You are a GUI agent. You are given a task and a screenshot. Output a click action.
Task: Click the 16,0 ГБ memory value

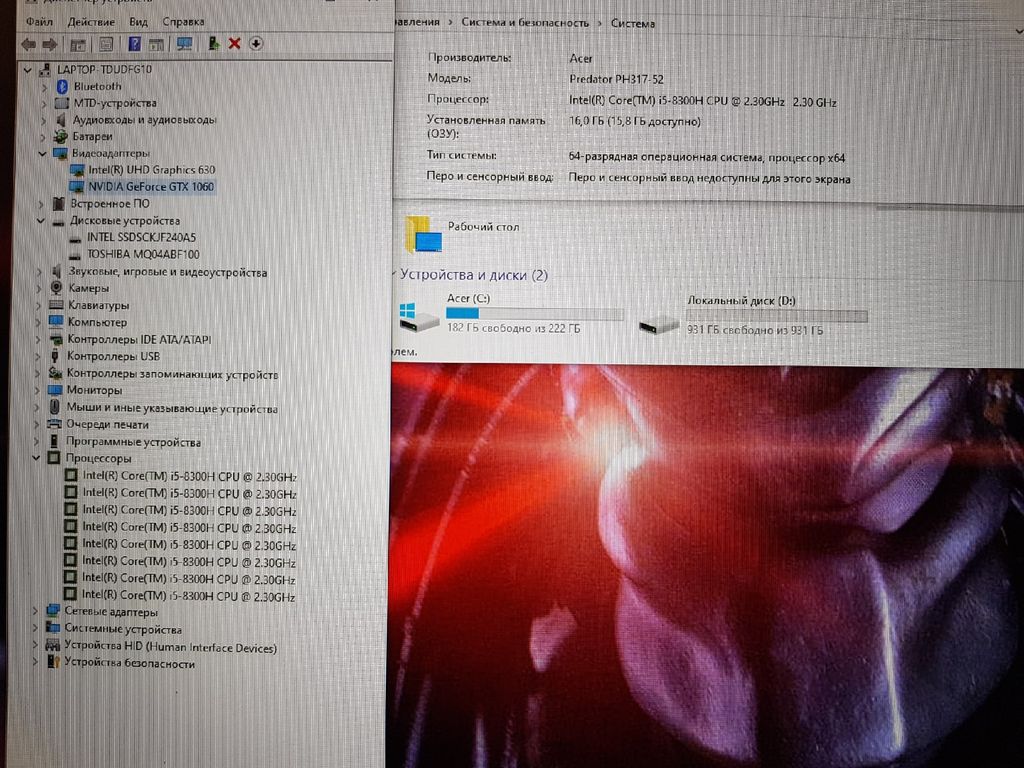635,121
